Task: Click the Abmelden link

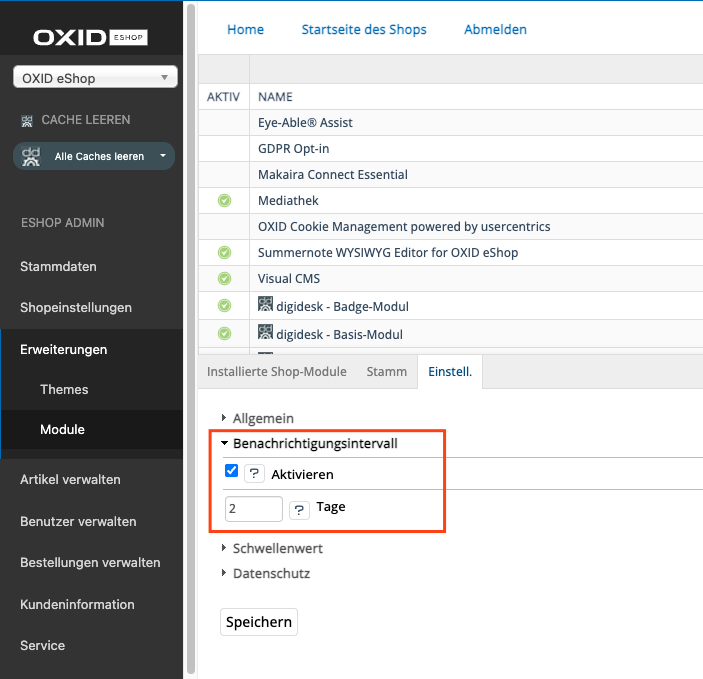Action: [495, 29]
